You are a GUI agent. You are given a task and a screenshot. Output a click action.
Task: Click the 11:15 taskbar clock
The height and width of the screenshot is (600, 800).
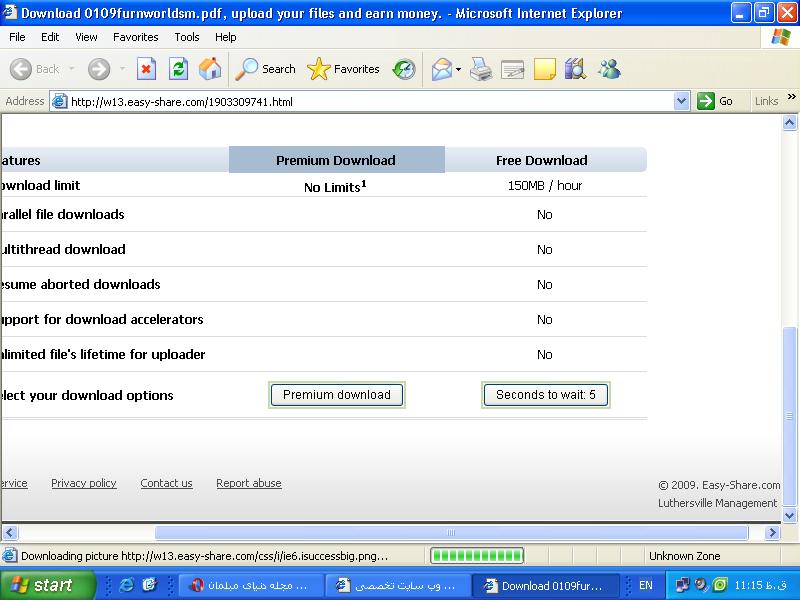pos(760,585)
